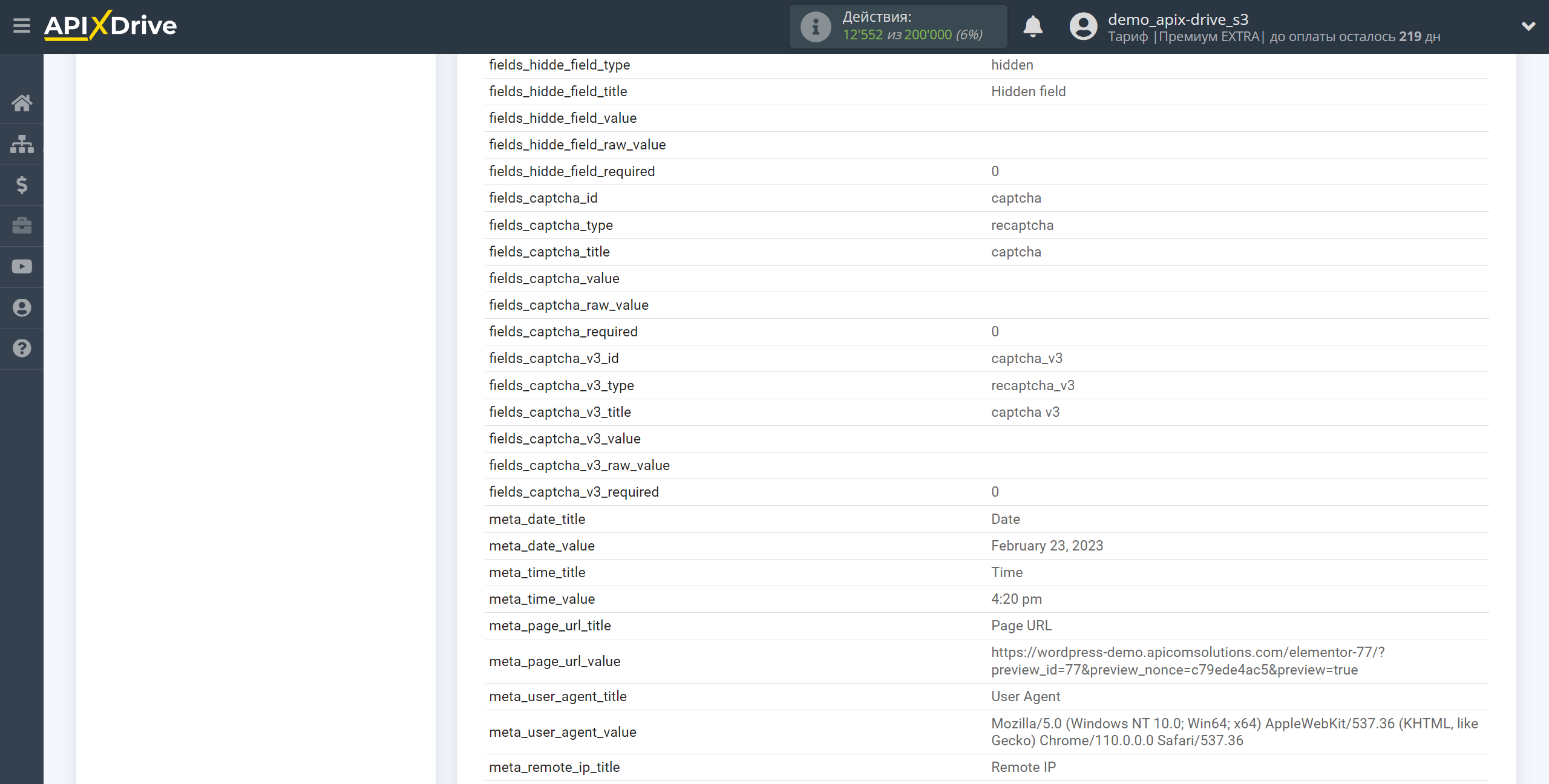Select the 'captcha v3' title value
The height and width of the screenshot is (784, 1549).
pos(1025,412)
